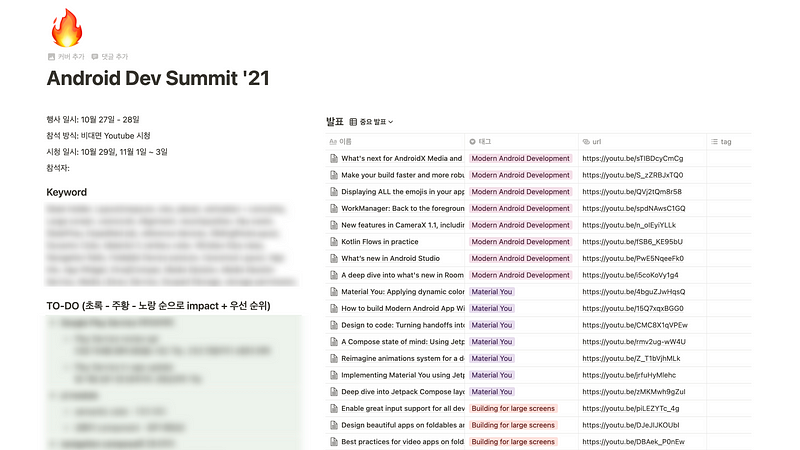Open link https://youtu.be/piLEZYTc_4g
800x450 pixels.
point(631,409)
